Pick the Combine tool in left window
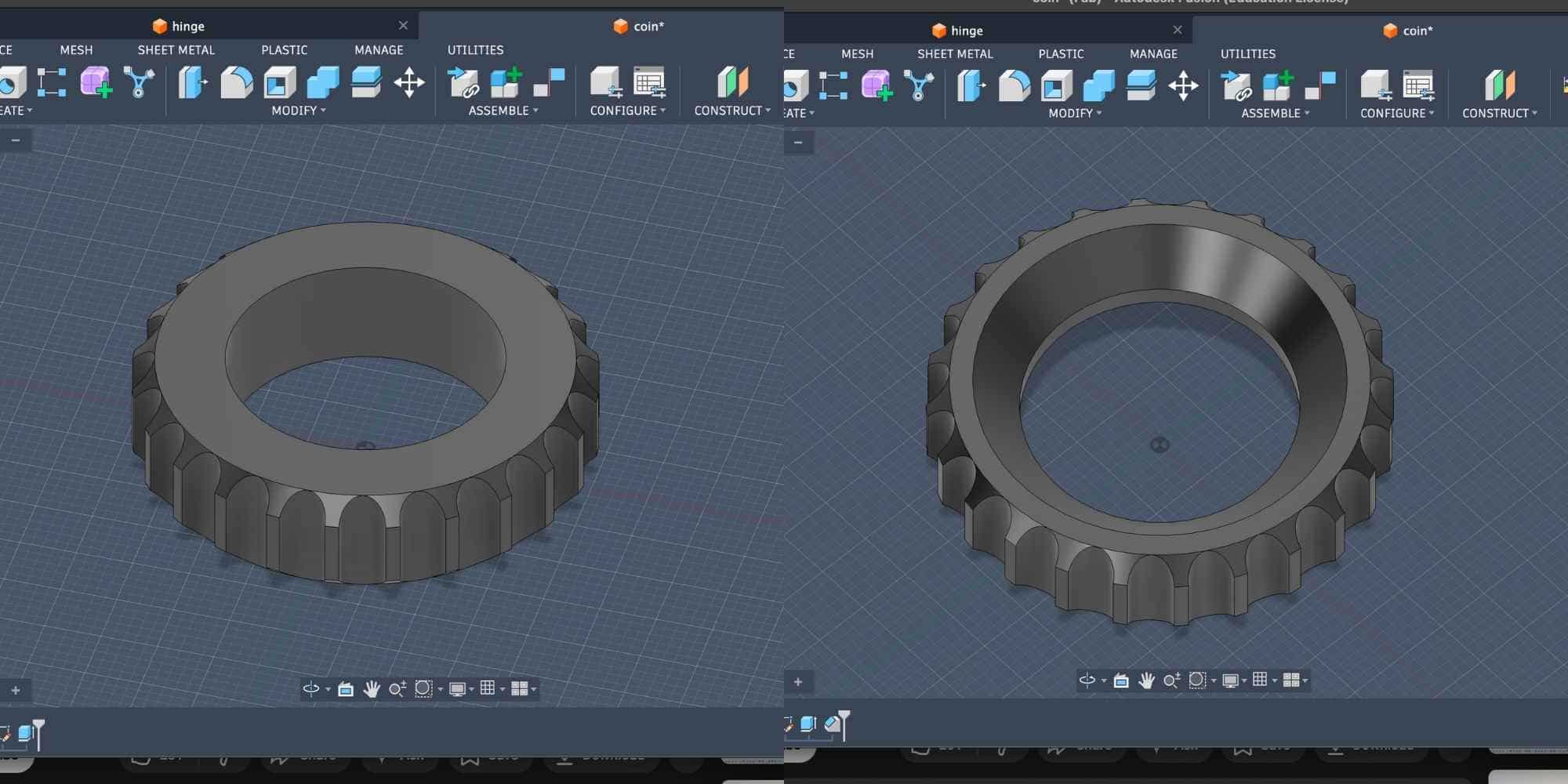Image resolution: width=1568 pixels, height=784 pixels. coord(323,82)
